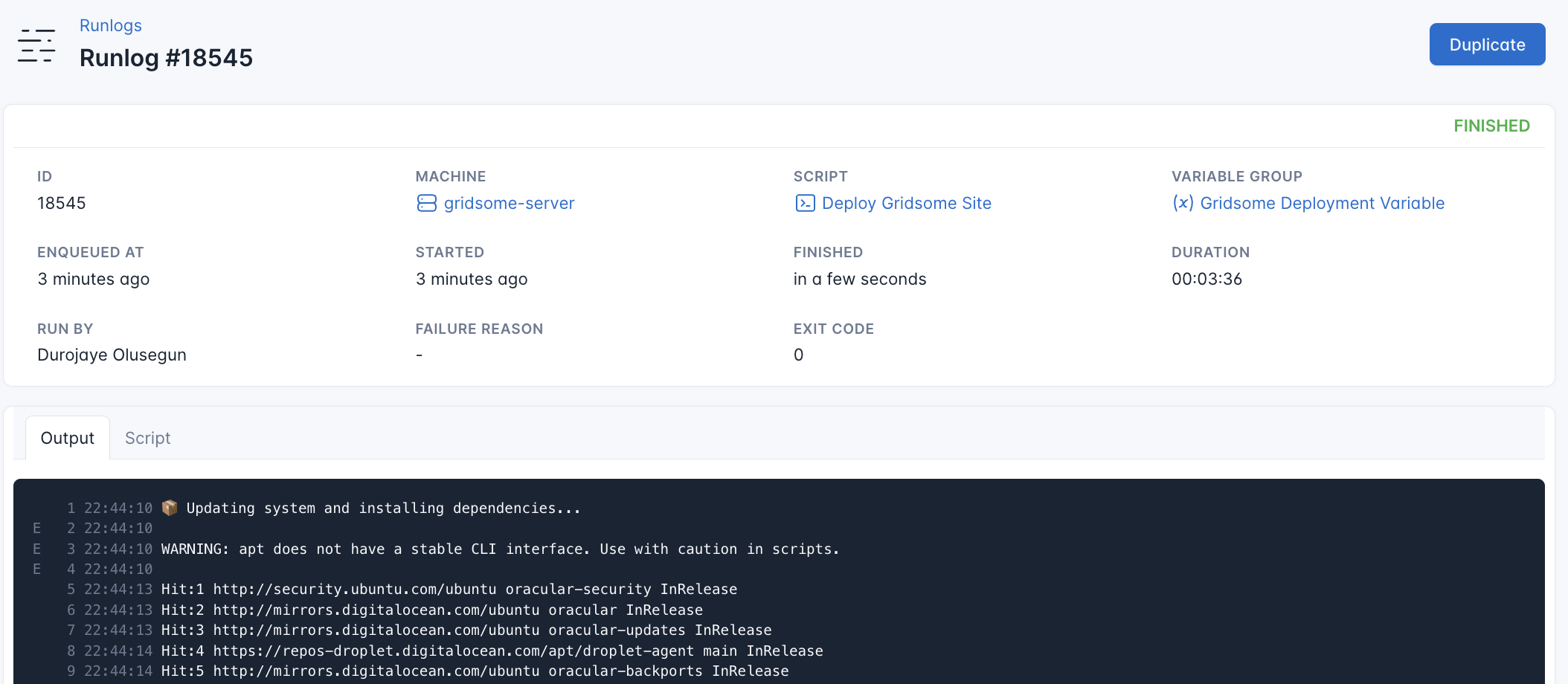Select the ID value 18545
Screen dimensions: 1568x684
pyautogui.click(x=62, y=203)
